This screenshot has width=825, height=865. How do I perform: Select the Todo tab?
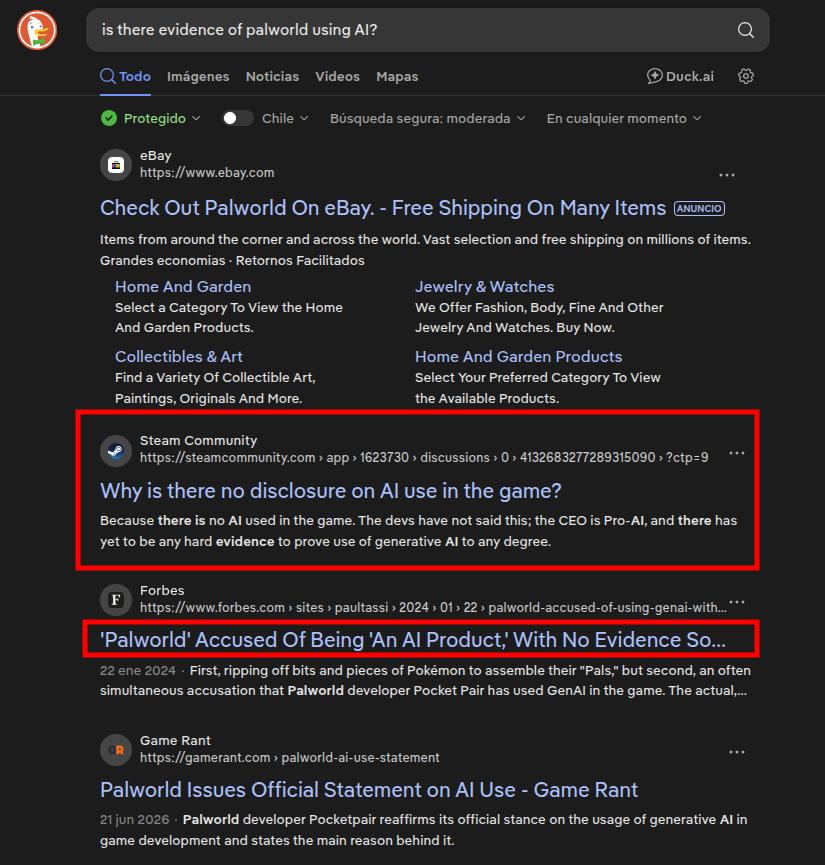(125, 76)
